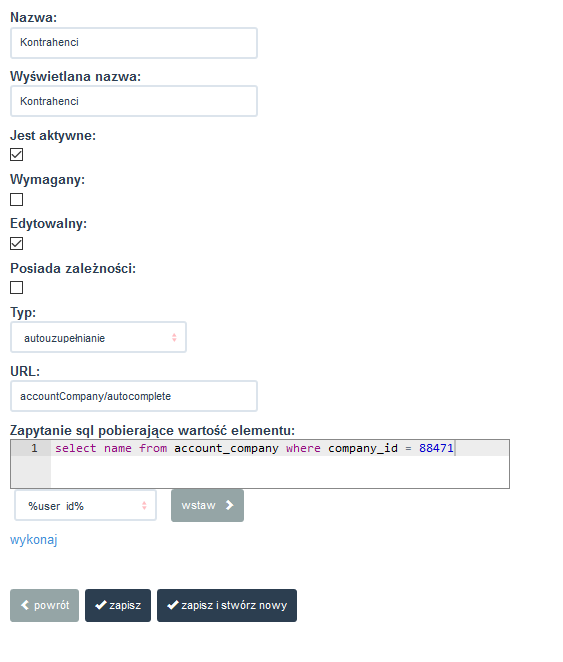Toggle the Edytowalny checkbox off
The height and width of the screenshot is (662, 563).
click(x=16, y=244)
